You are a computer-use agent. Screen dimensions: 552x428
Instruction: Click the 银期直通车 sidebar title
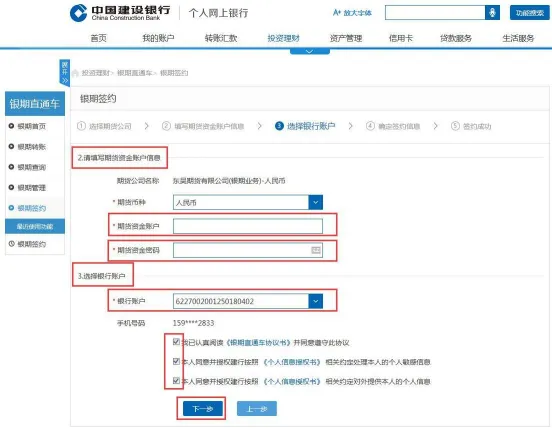click(x=35, y=104)
